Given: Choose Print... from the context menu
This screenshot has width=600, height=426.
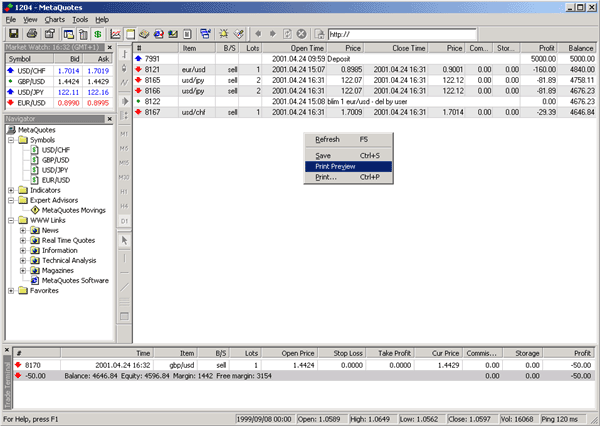Looking at the screenshot, I should [x=348, y=177].
